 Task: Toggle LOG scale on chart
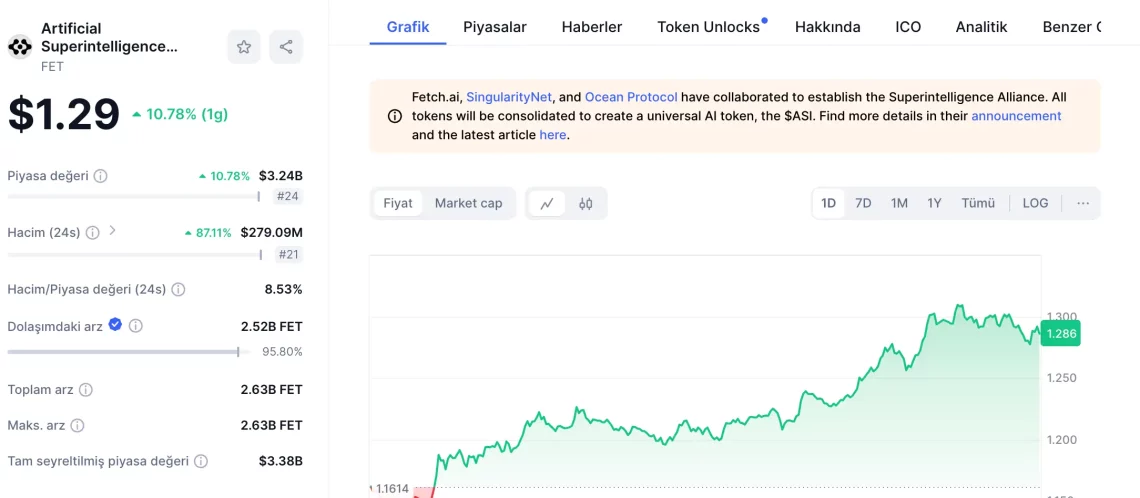[1035, 203]
